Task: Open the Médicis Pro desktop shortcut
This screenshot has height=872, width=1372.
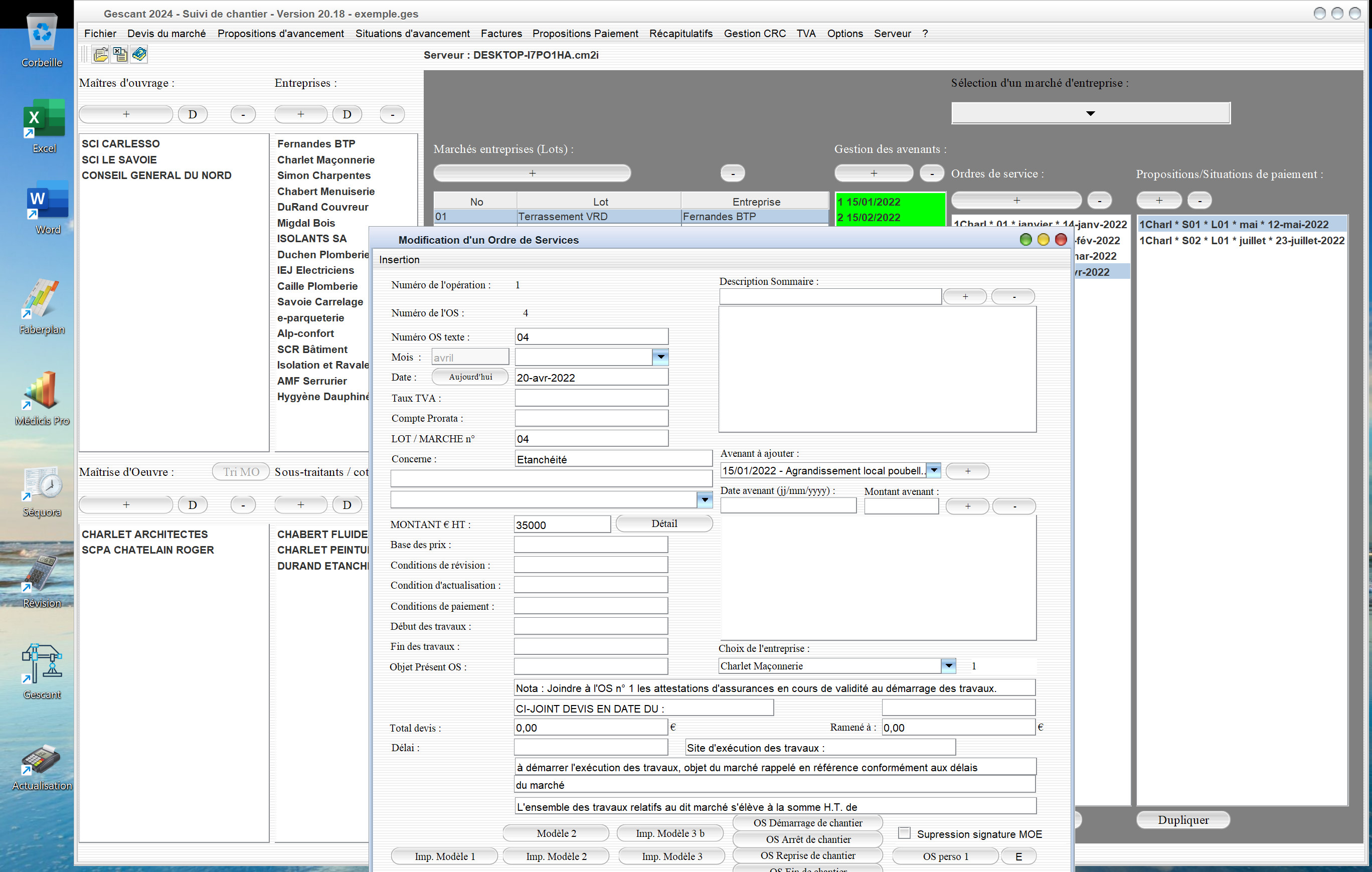Action: click(x=42, y=399)
